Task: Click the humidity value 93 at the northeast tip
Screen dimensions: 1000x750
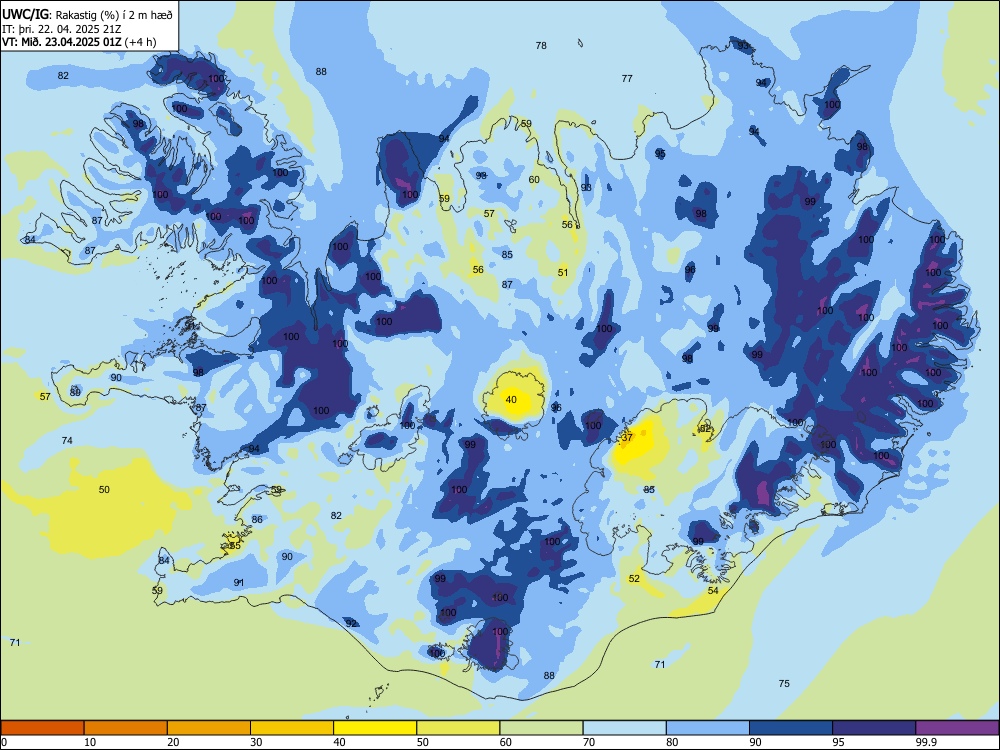Action: point(743,45)
